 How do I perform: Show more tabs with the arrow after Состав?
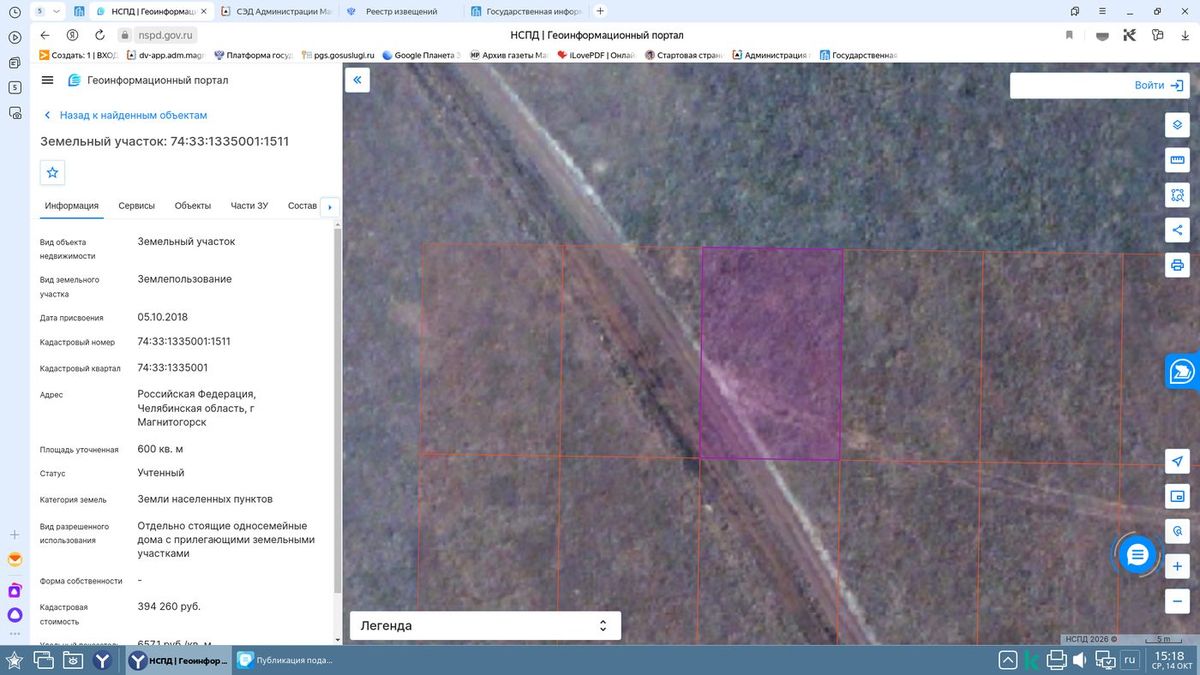(329, 207)
